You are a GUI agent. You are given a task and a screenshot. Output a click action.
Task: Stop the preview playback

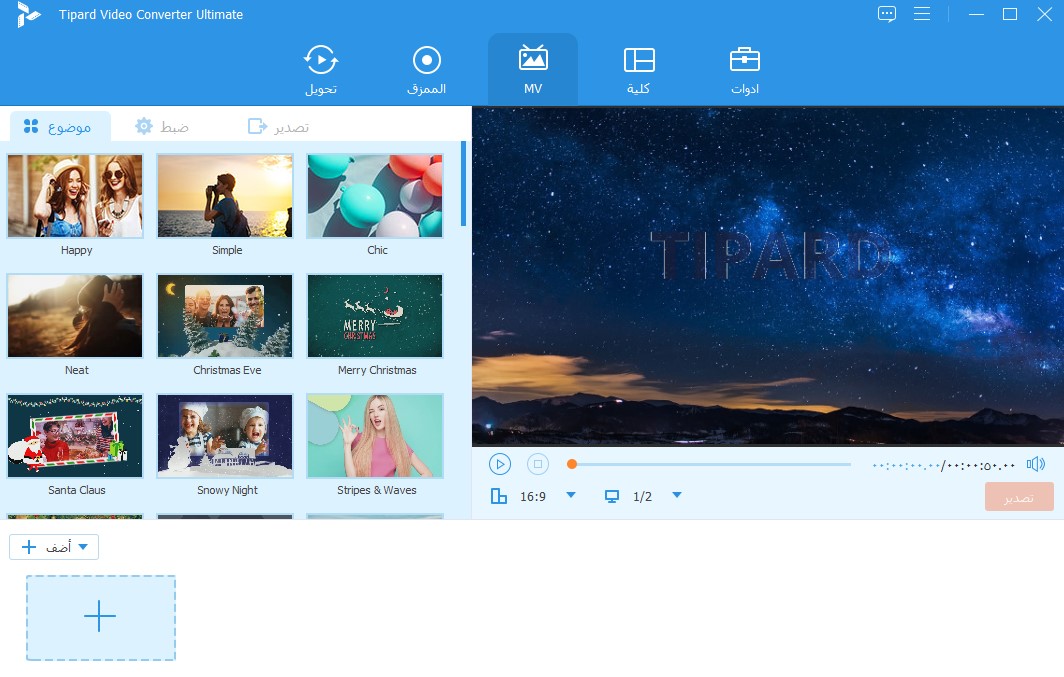pos(537,464)
